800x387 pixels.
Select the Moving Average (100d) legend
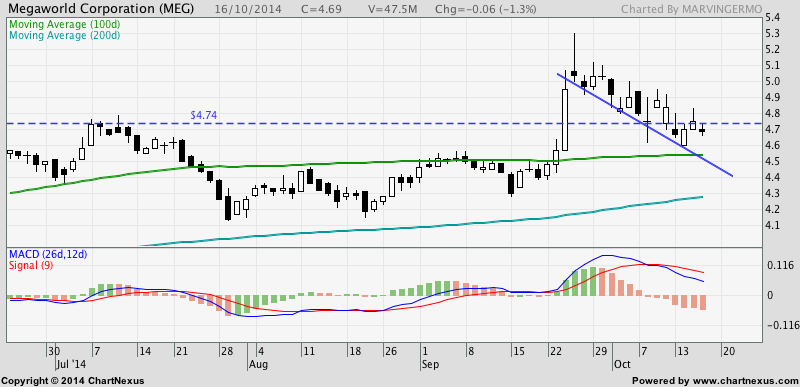click(64, 24)
